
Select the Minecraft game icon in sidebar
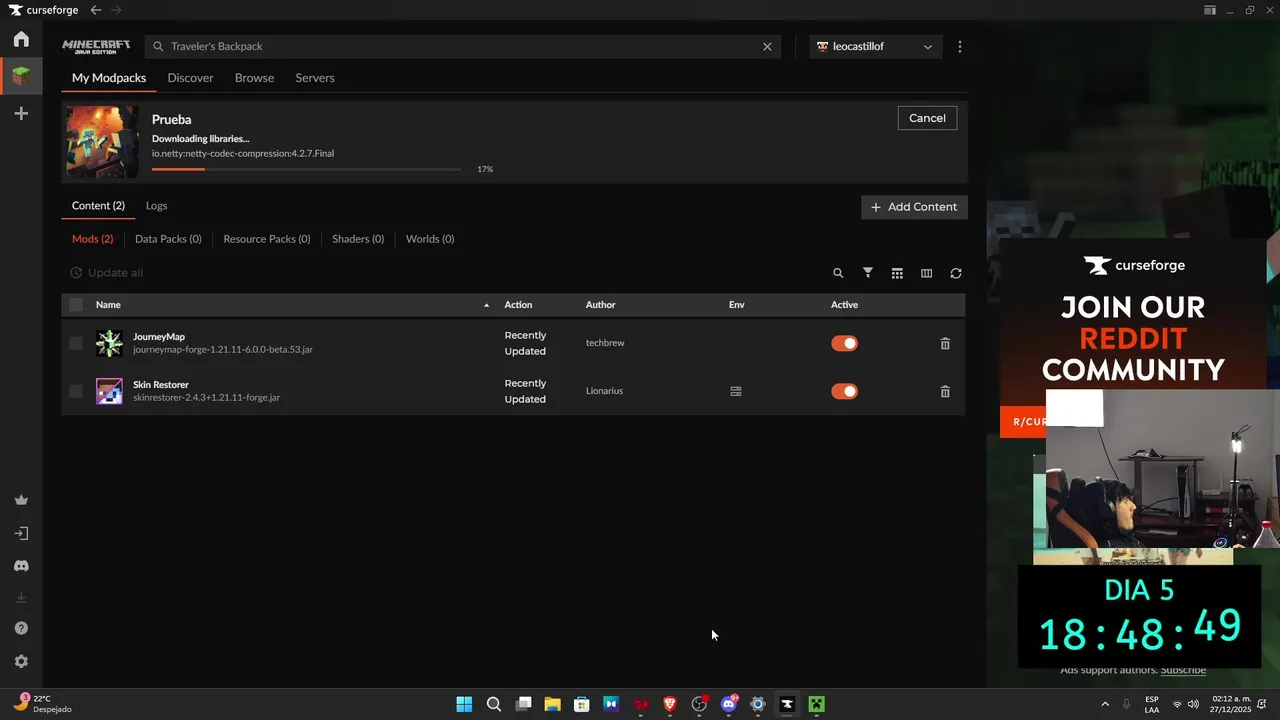(x=21, y=76)
